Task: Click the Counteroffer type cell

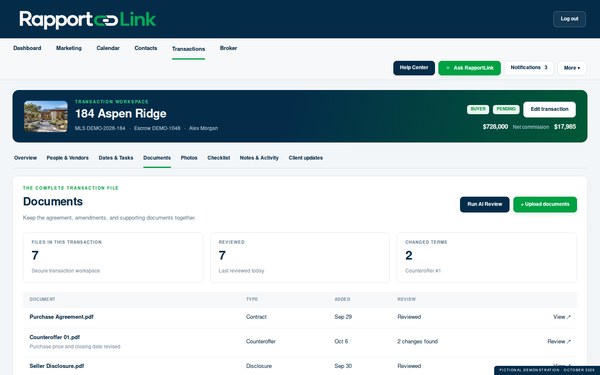Action: [261, 342]
